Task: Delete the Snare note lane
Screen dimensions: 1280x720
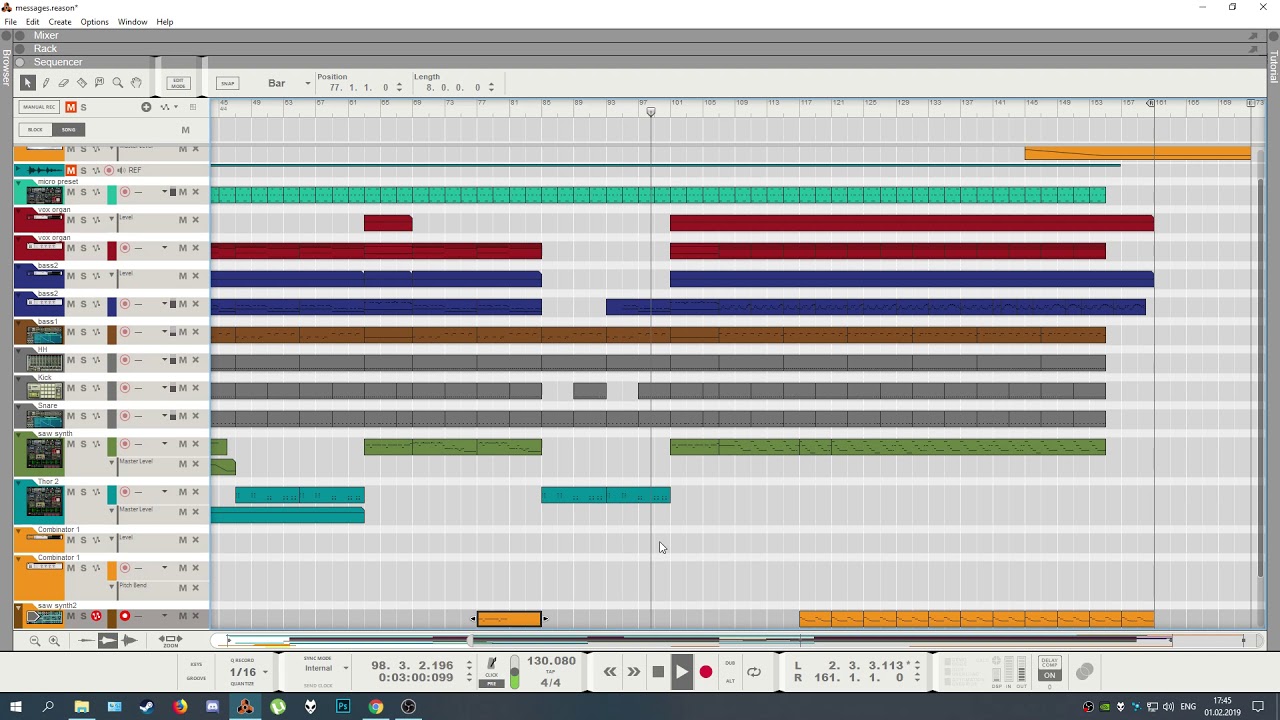Action: tap(196, 416)
